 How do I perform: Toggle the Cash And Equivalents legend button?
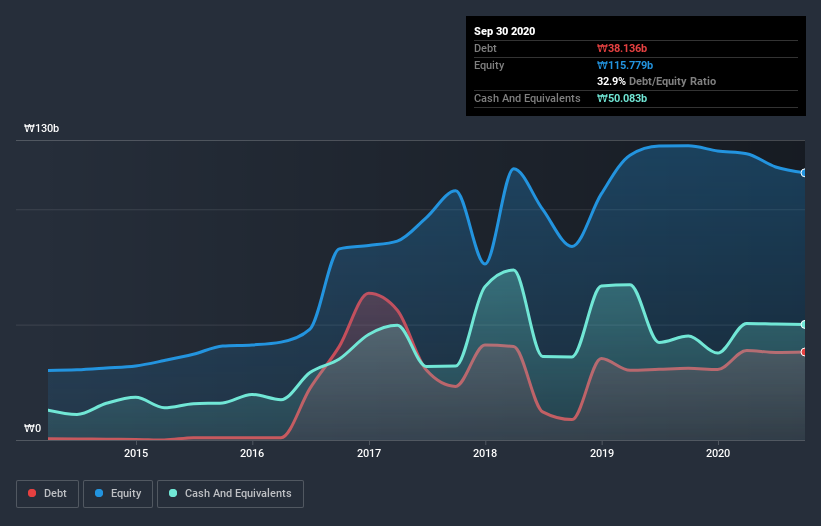(230, 494)
